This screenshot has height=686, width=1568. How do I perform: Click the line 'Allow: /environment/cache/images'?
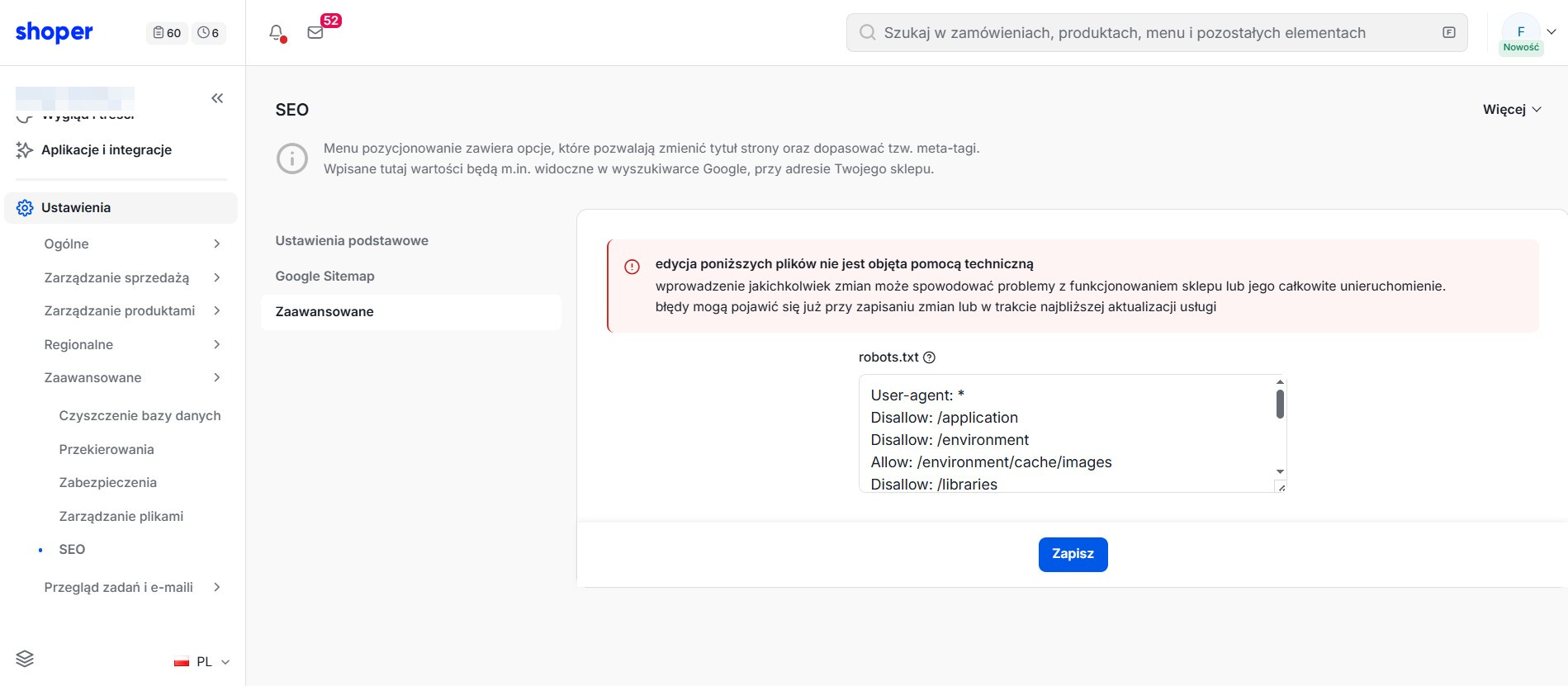991,462
